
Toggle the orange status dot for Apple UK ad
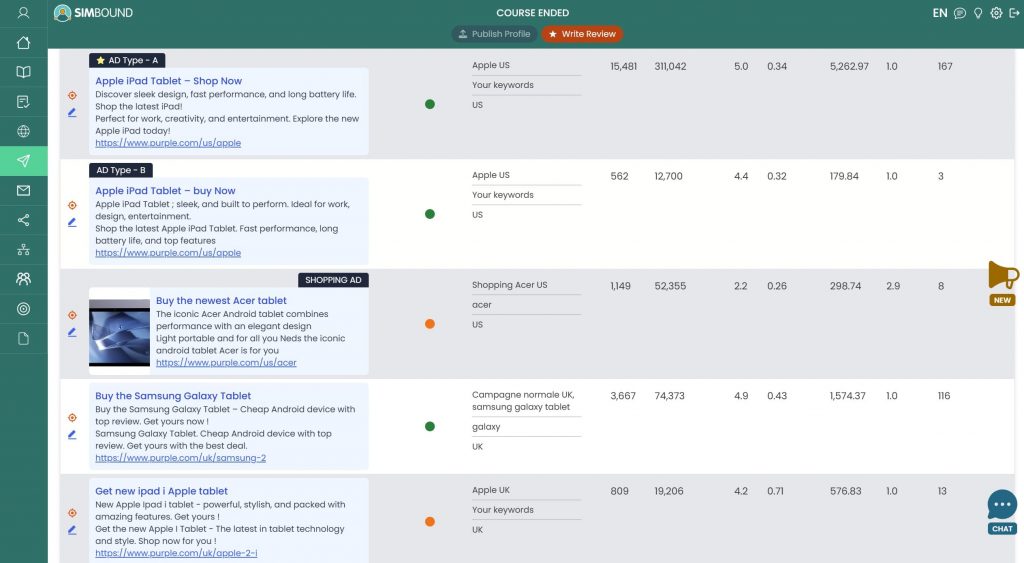pyautogui.click(x=430, y=521)
